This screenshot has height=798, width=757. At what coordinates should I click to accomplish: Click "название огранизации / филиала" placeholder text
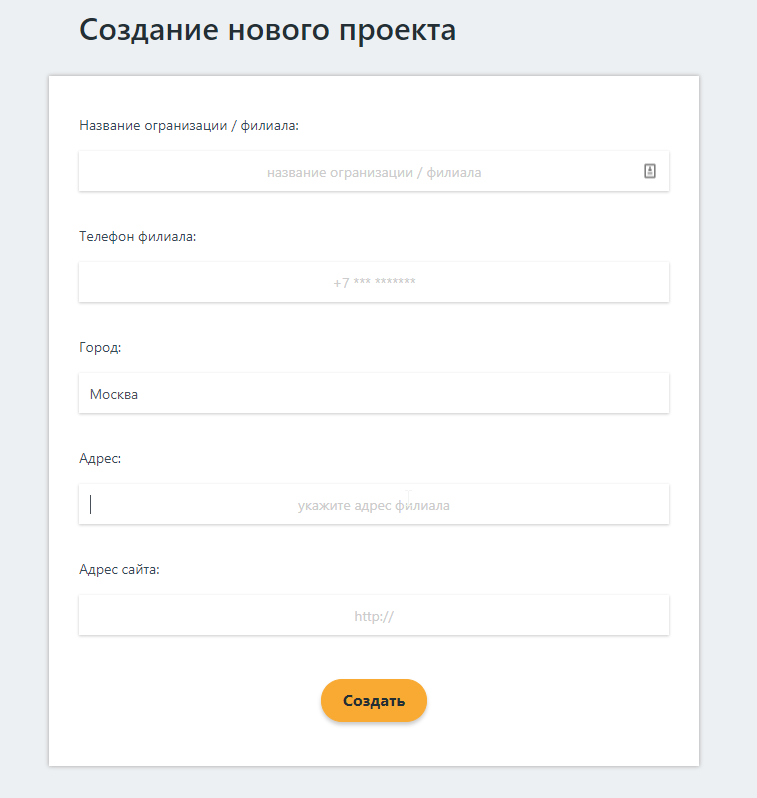pyautogui.click(x=374, y=173)
